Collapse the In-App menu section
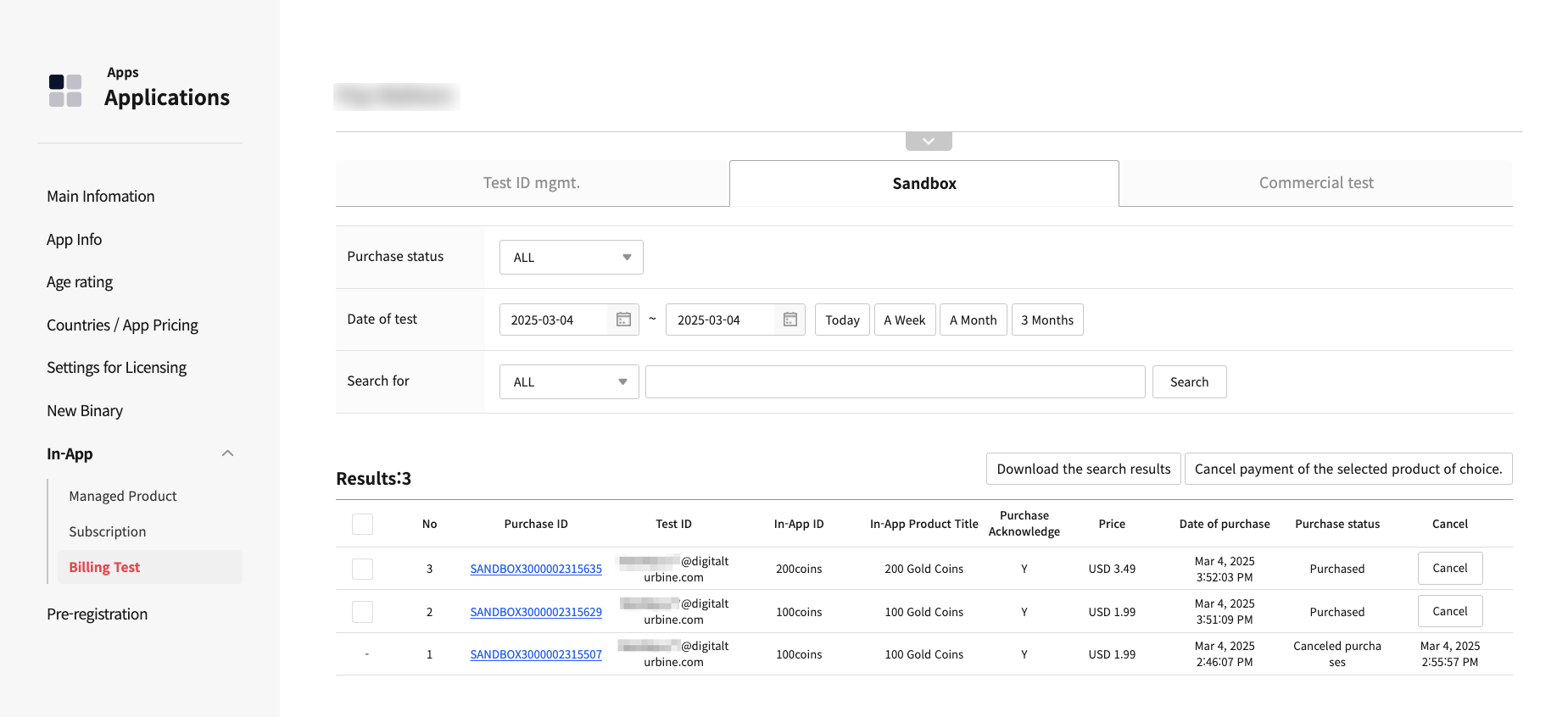The image size is (1568, 717). pos(227,453)
